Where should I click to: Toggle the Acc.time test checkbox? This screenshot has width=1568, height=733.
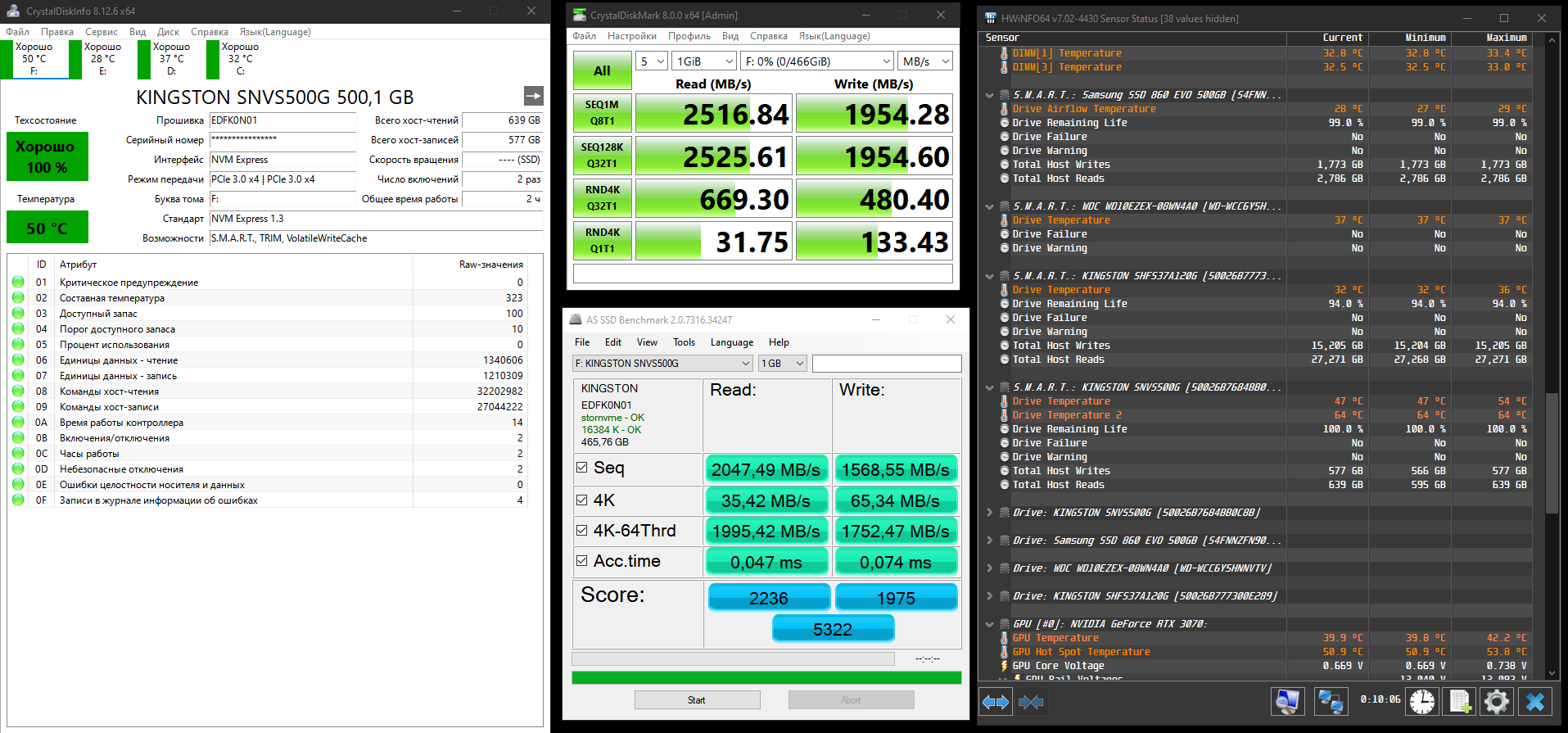tap(582, 561)
